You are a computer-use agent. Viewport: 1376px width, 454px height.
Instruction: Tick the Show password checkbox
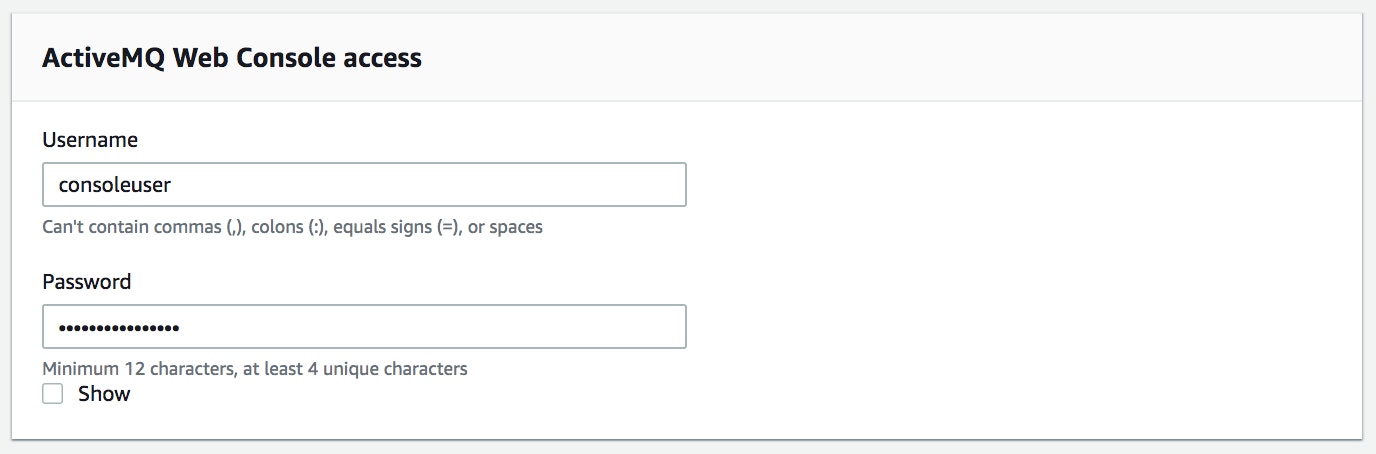(53, 394)
